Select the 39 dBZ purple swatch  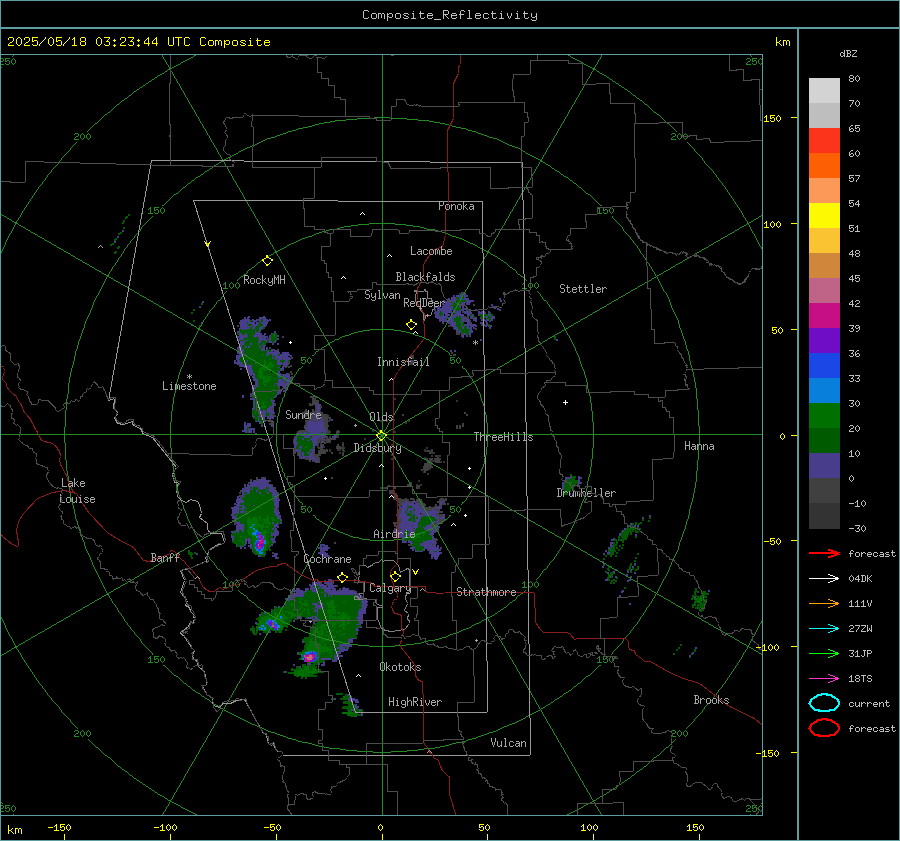pyautogui.click(x=824, y=341)
